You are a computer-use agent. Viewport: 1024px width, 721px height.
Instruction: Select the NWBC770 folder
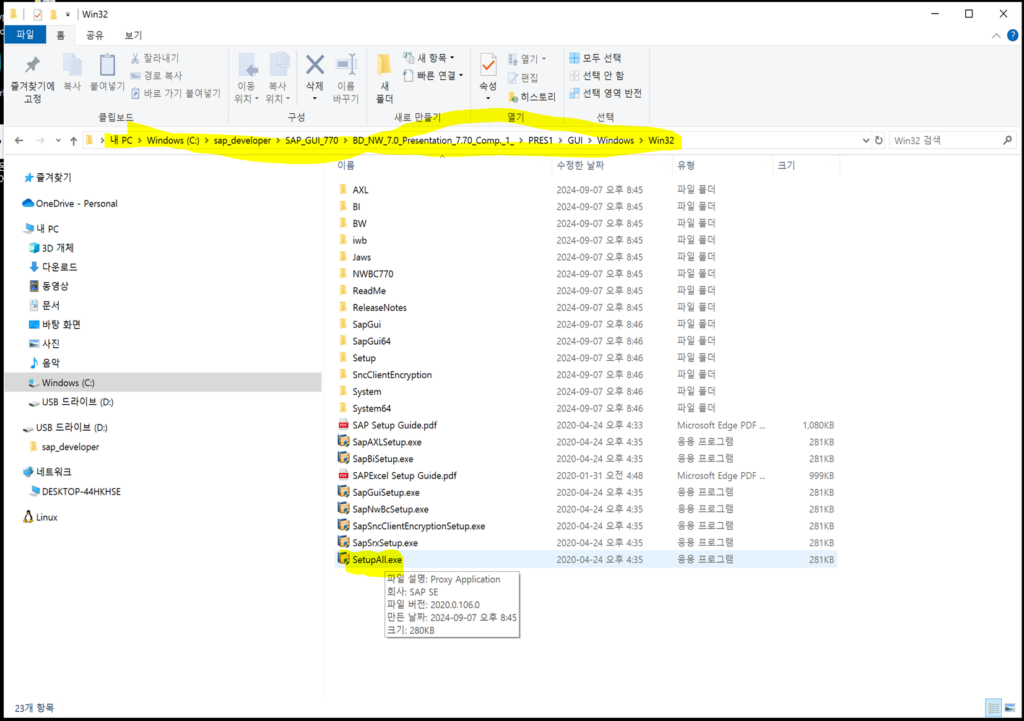pyautogui.click(x=366, y=274)
